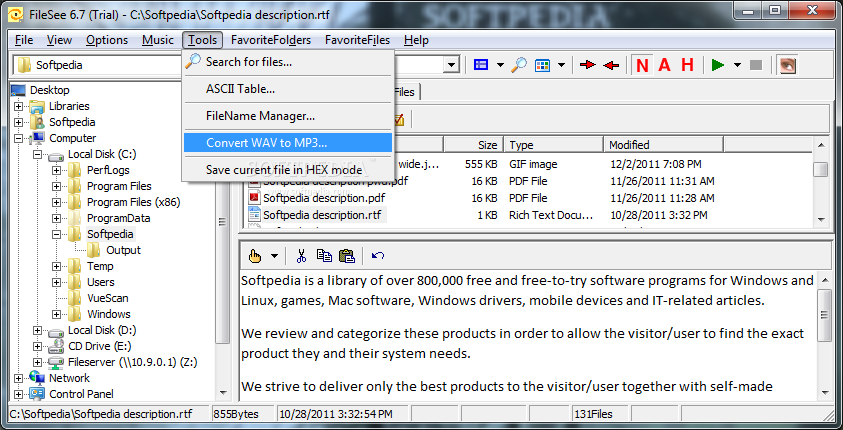This screenshot has height=430, width=843.
Task: Expand the Network tree node
Action: [18, 378]
